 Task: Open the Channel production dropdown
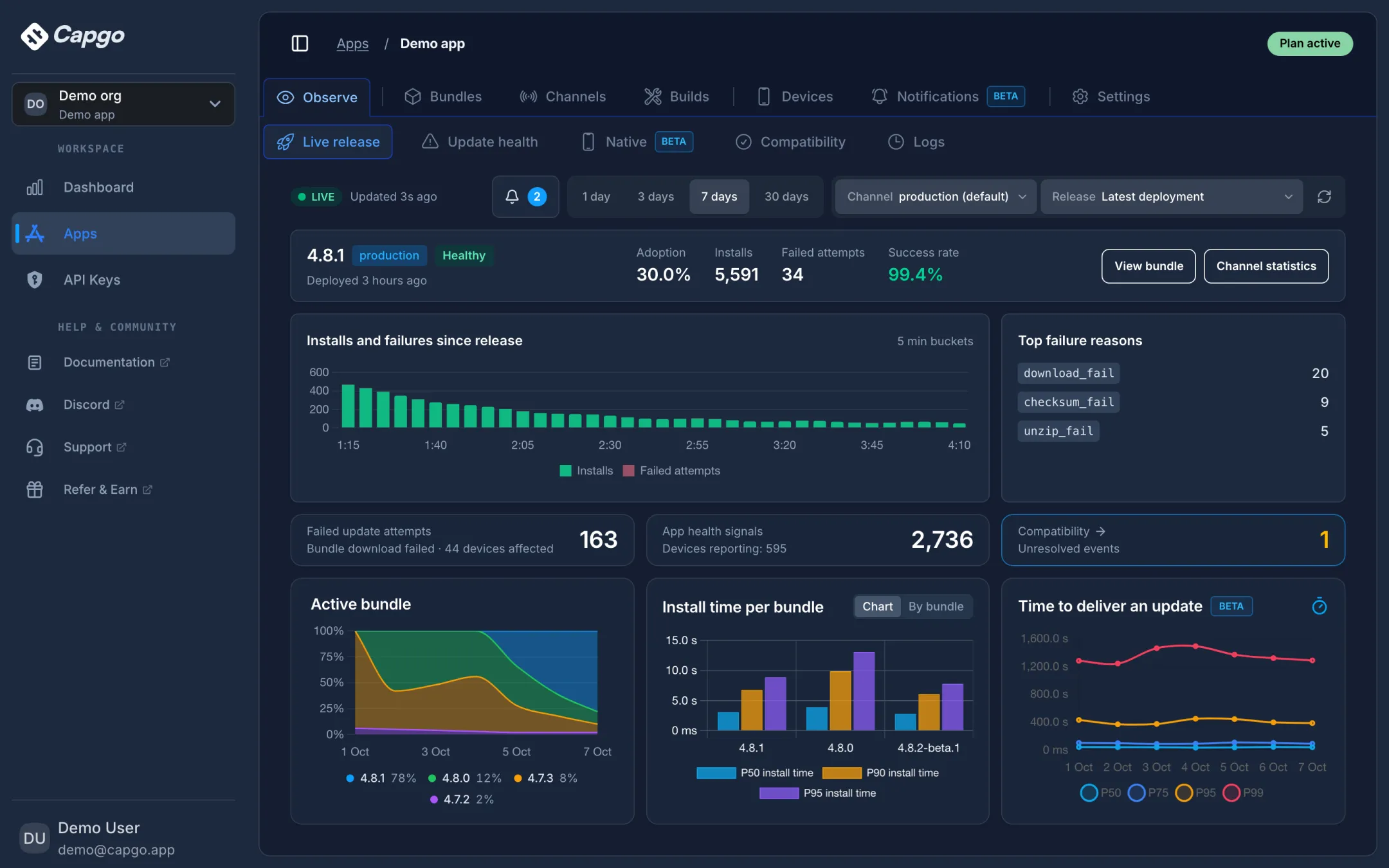(936, 197)
